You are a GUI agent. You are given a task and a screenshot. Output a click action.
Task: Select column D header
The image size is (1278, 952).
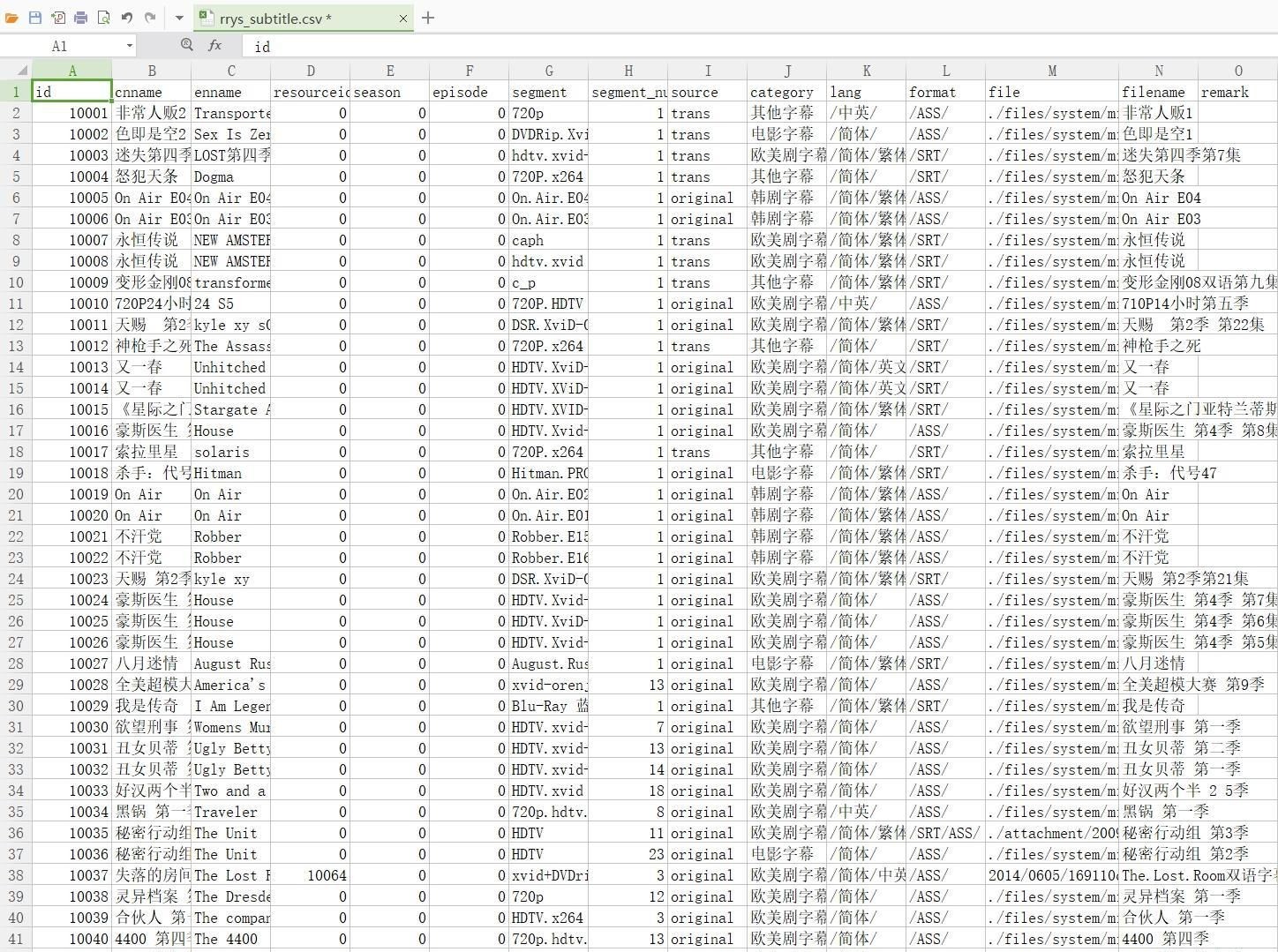click(311, 71)
